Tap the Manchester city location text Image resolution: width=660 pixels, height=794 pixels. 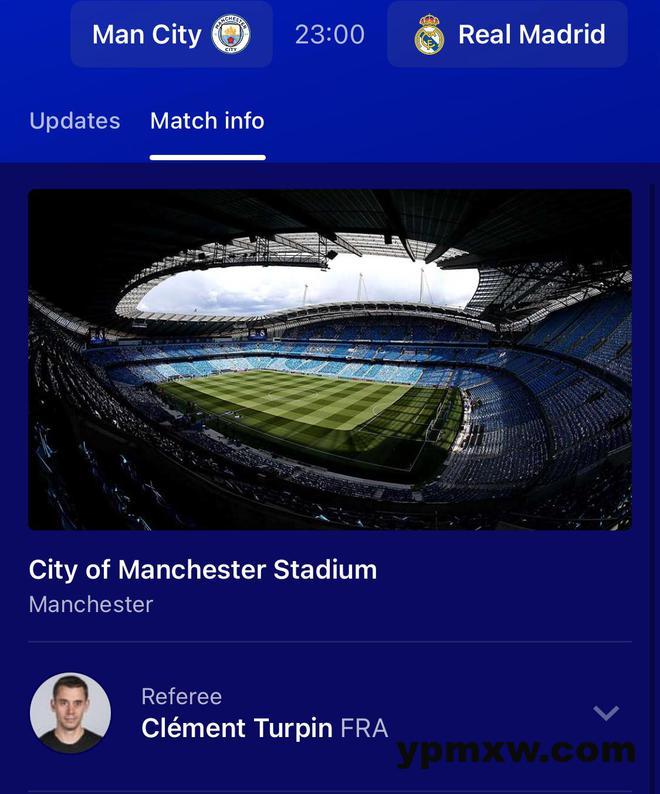pyautogui.click(x=91, y=605)
